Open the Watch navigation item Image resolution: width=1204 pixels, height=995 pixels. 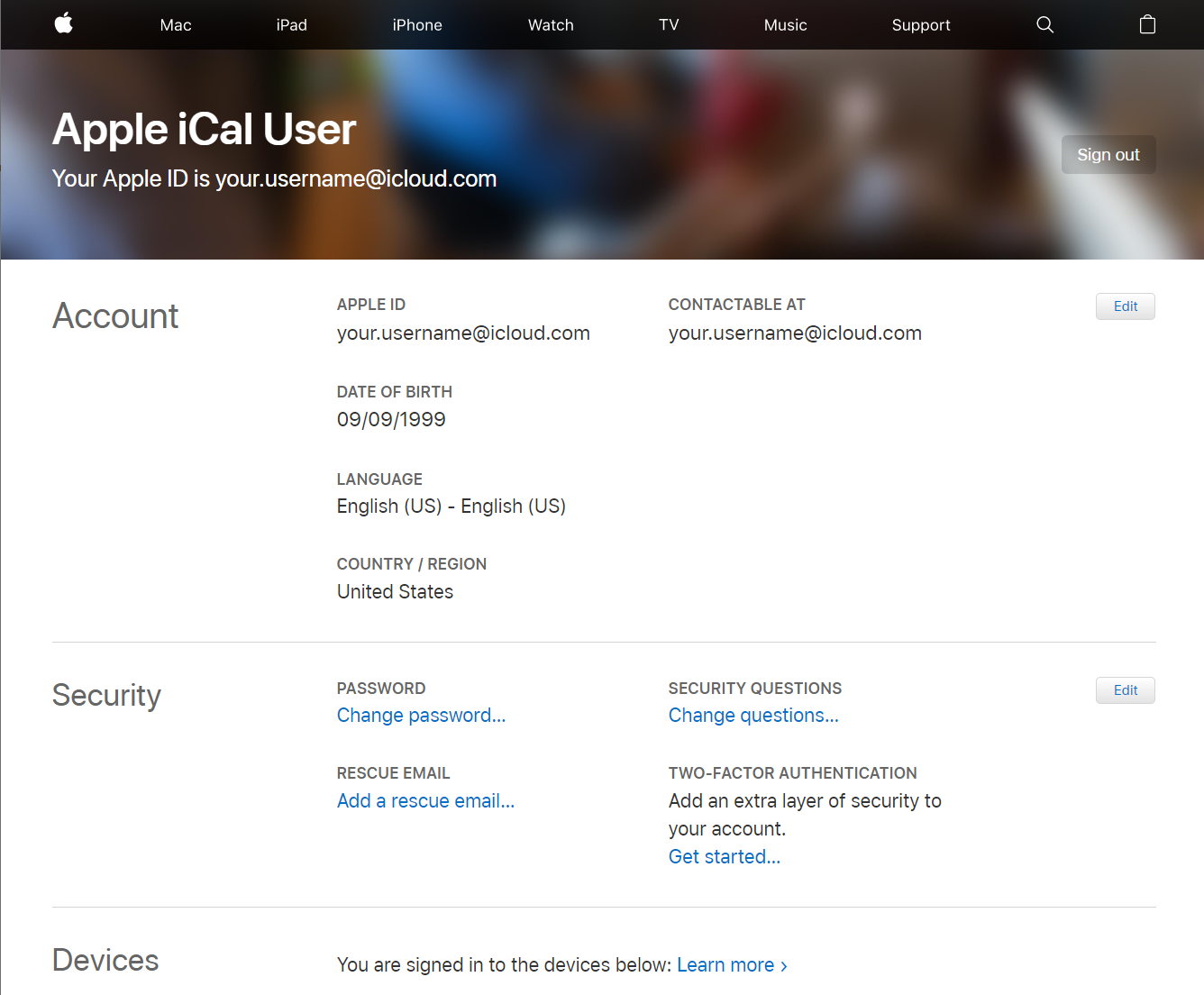[x=551, y=25]
